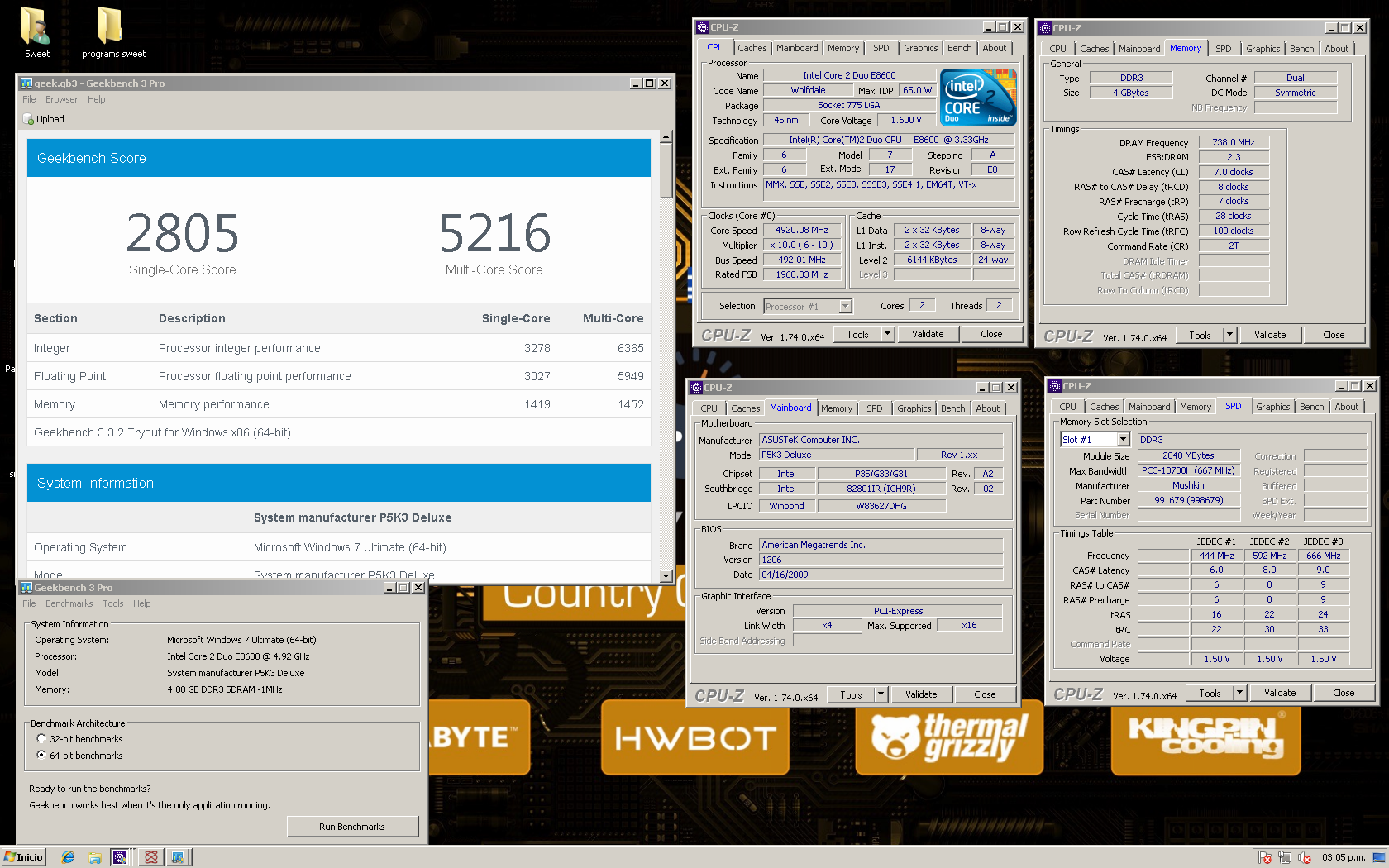Open Memory tab in CPU-Z SPD slot window

point(1195,407)
